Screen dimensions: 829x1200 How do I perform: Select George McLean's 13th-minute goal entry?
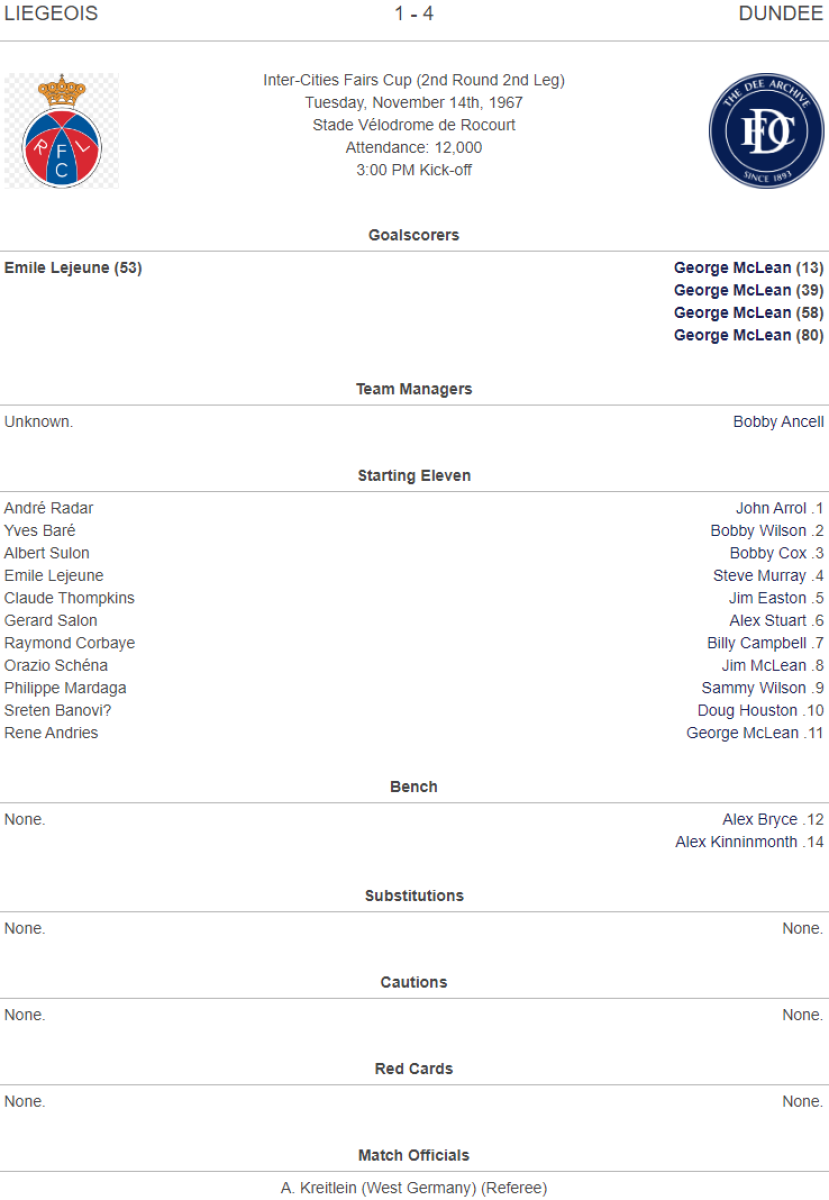[x=748, y=268]
